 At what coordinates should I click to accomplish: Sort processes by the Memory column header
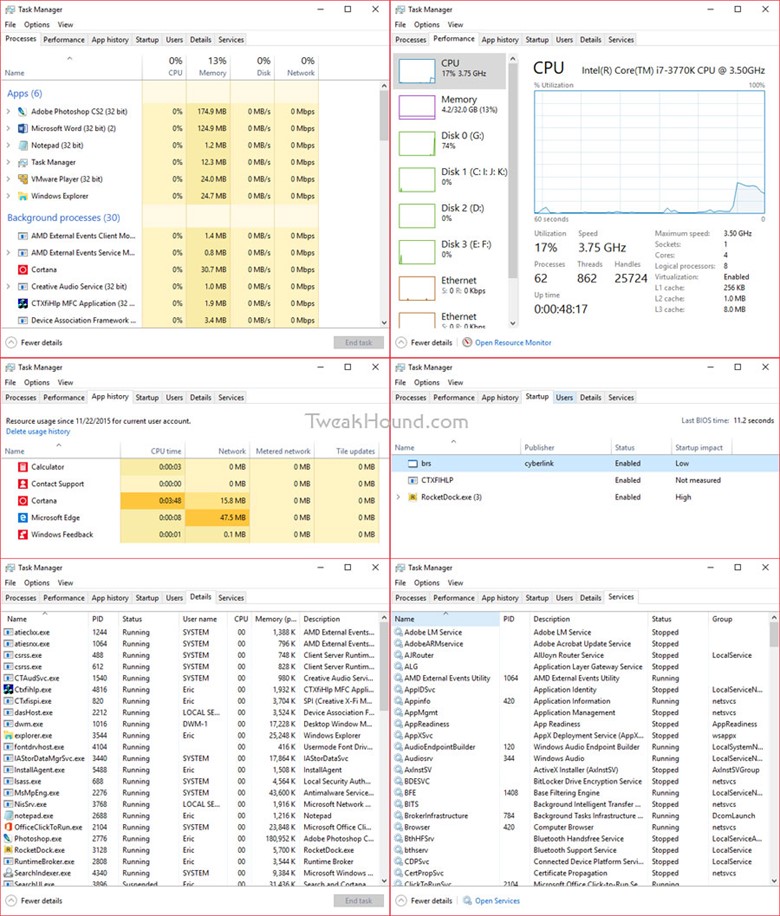[208, 67]
